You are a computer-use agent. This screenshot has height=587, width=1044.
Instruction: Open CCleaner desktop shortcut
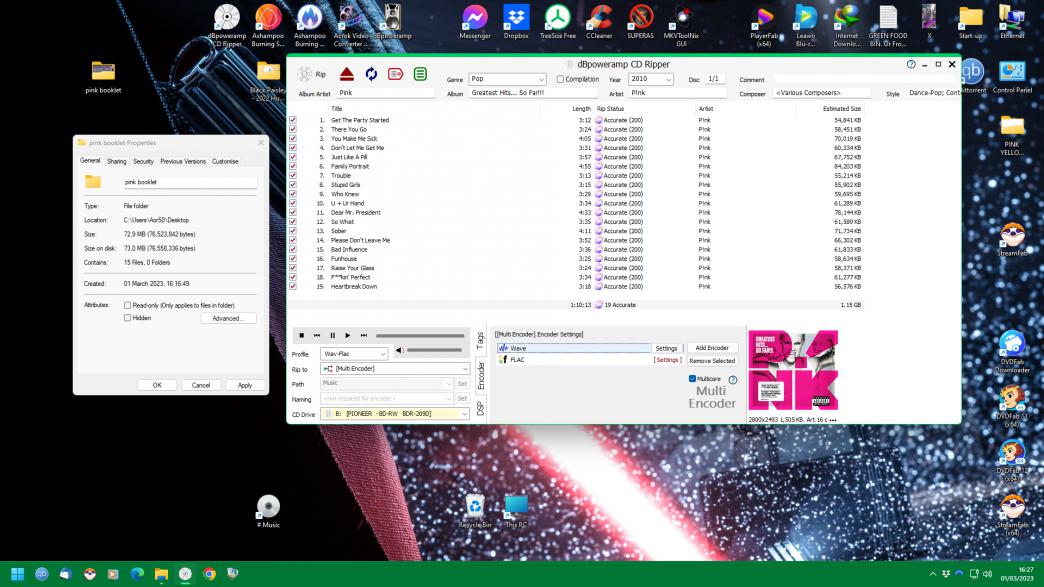point(599,18)
